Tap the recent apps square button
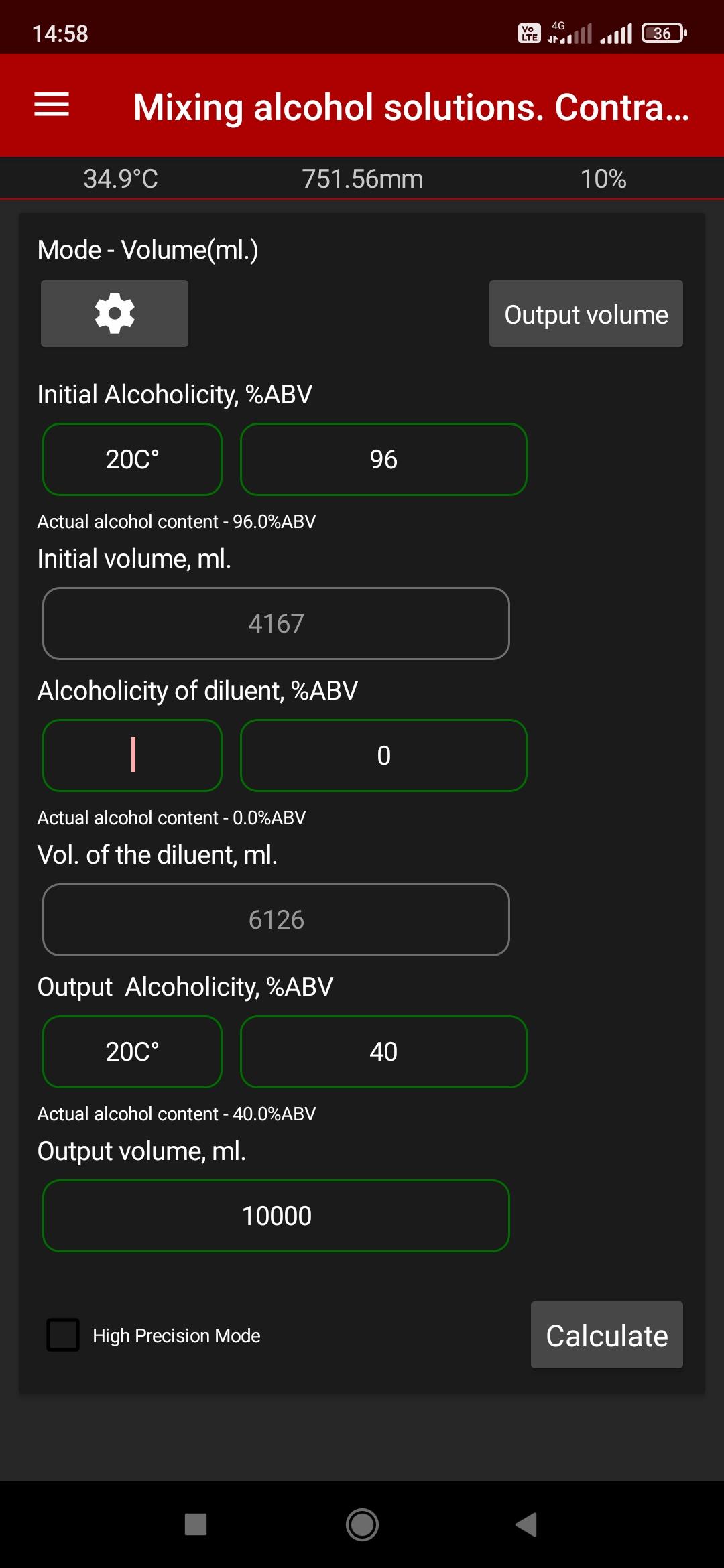The width and height of the screenshot is (724, 1568). coord(196,1524)
